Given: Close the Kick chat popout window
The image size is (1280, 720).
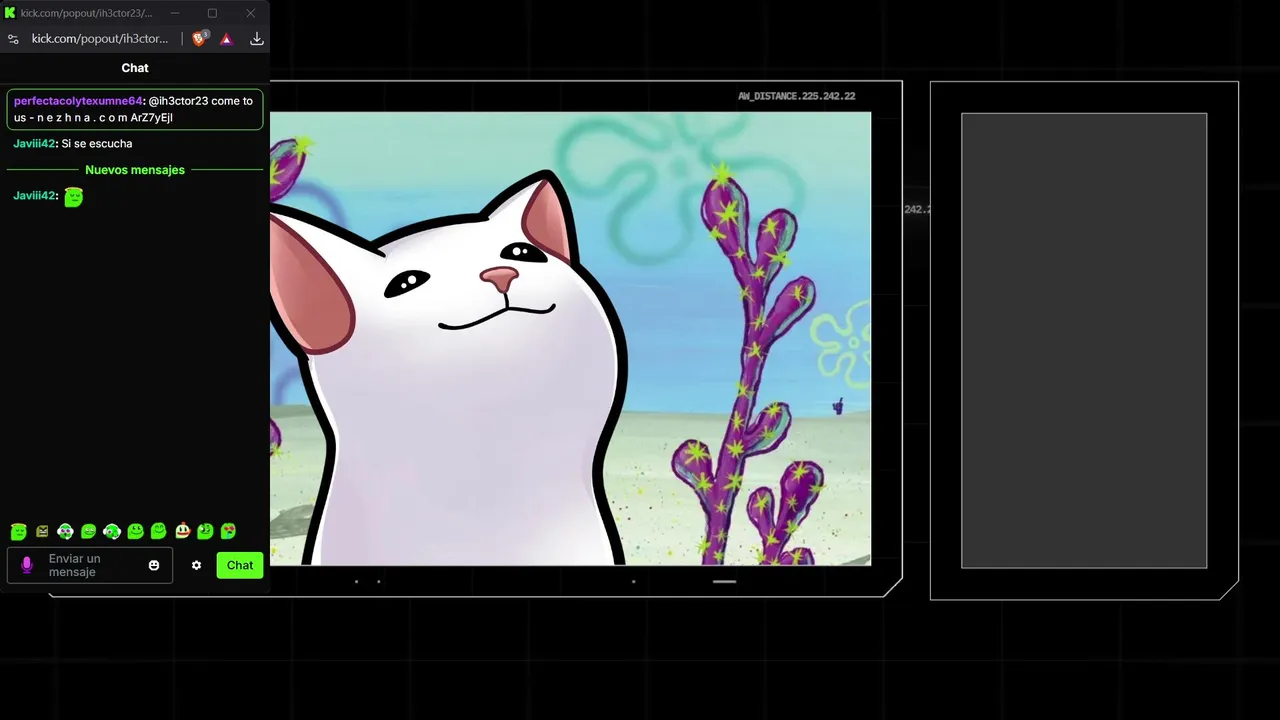Looking at the screenshot, I should tap(251, 13).
